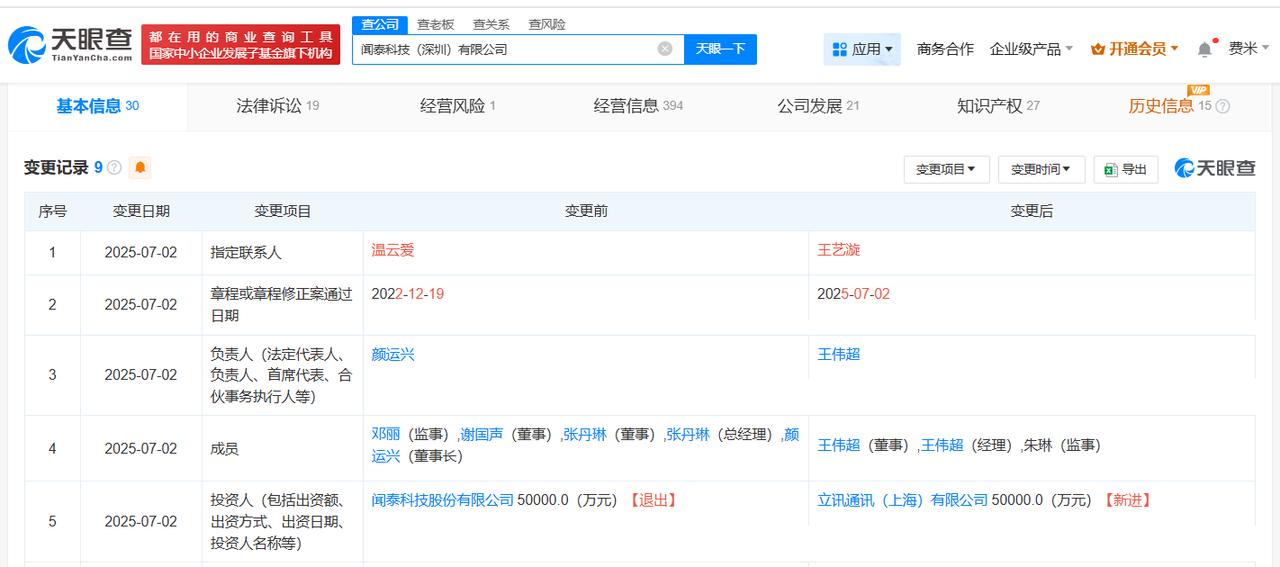Expand the 企业级产品 dropdown
The image size is (1280, 567).
click(1031, 49)
